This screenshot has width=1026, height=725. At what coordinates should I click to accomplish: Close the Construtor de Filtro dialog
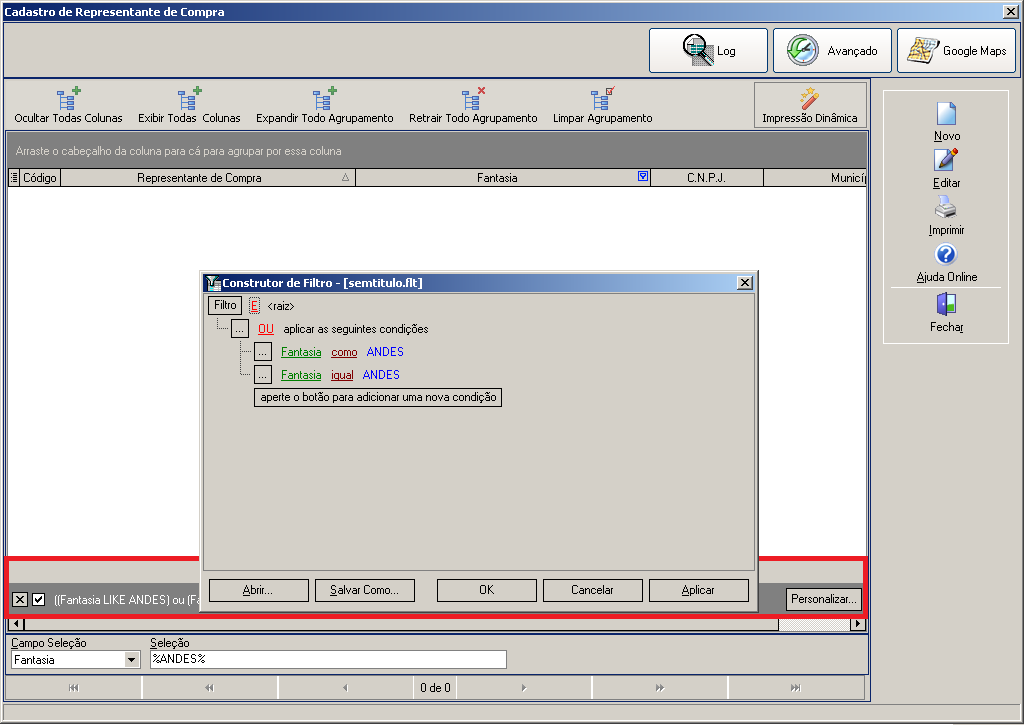click(745, 283)
